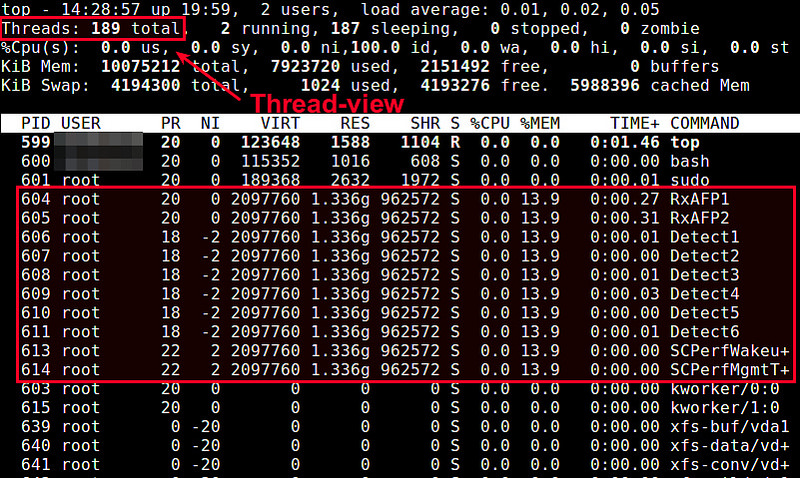The image size is (800, 478).
Task: Click the SCPerfMgmtT+ thread name
Action: pos(729,370)
